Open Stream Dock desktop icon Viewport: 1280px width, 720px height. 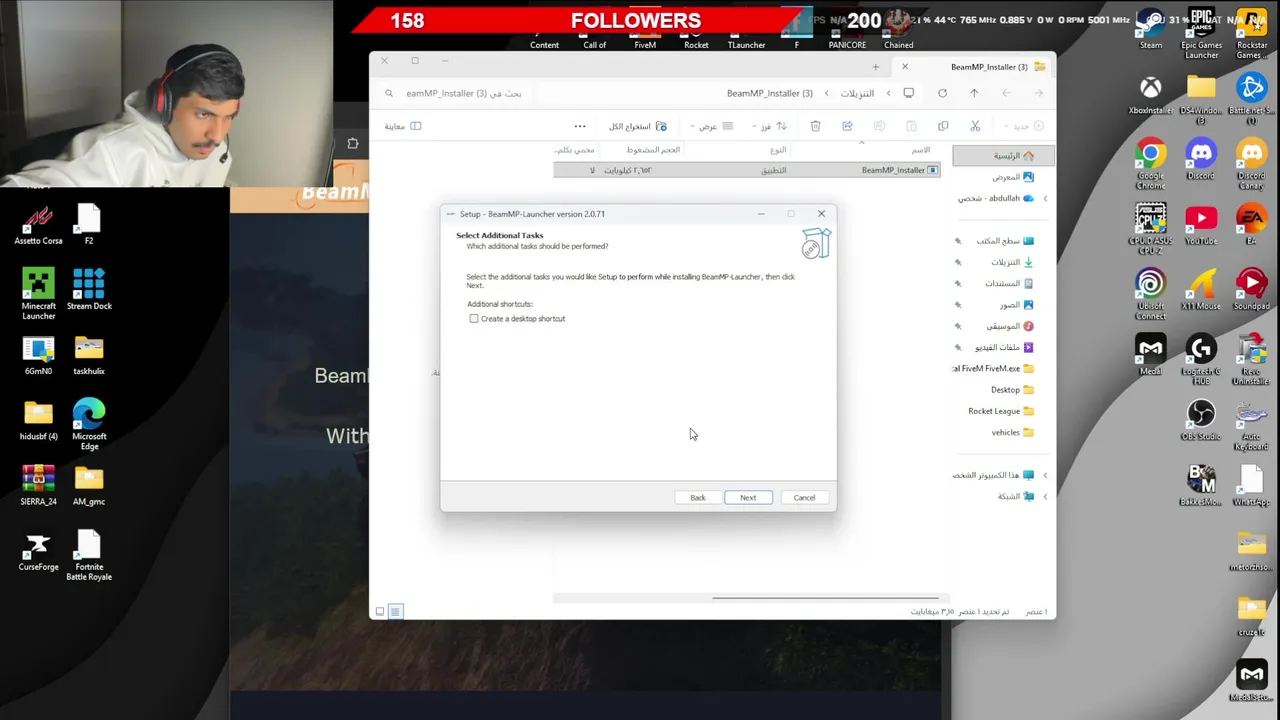(x=89, y=290)
